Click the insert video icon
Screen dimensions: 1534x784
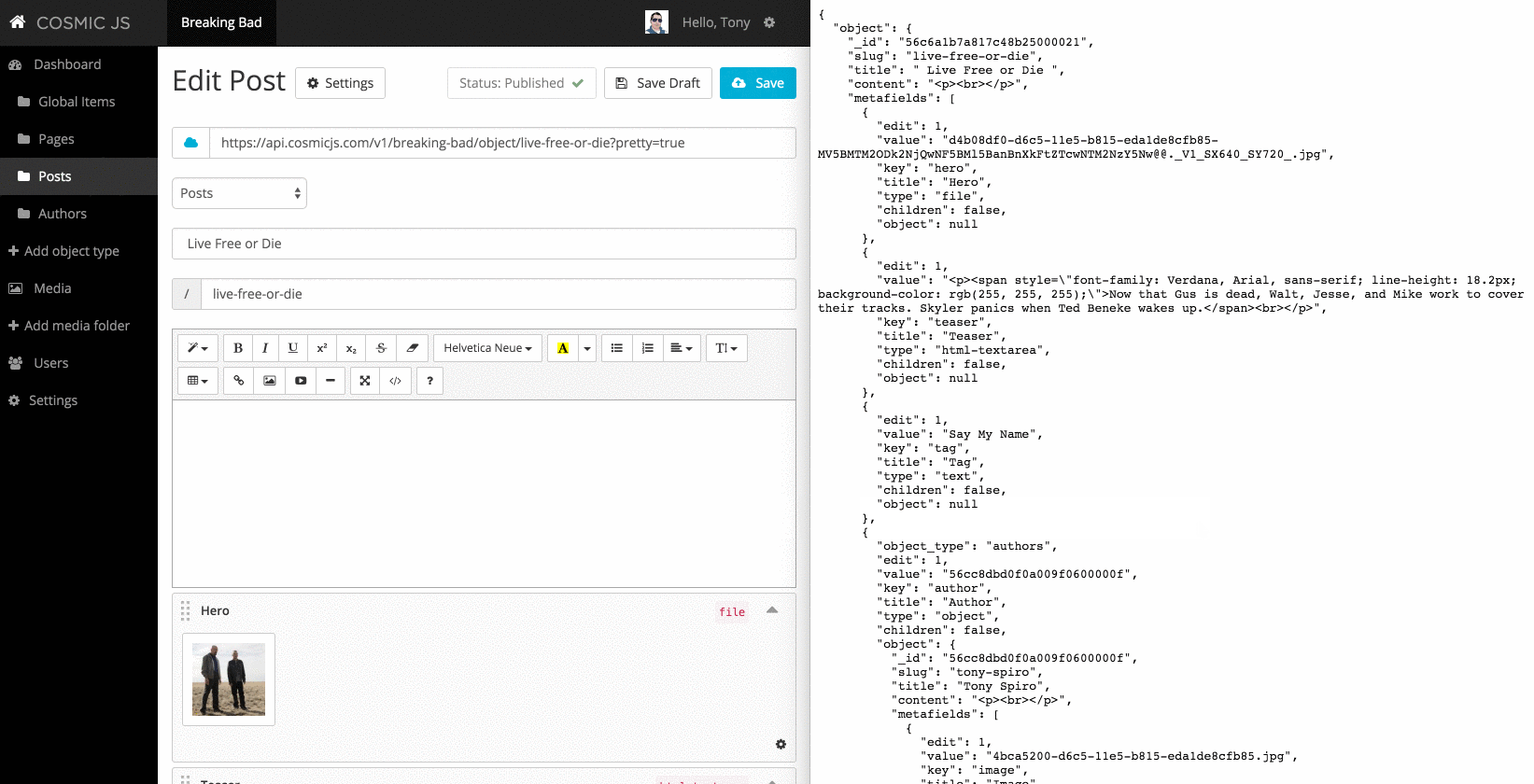click(301, 381)
